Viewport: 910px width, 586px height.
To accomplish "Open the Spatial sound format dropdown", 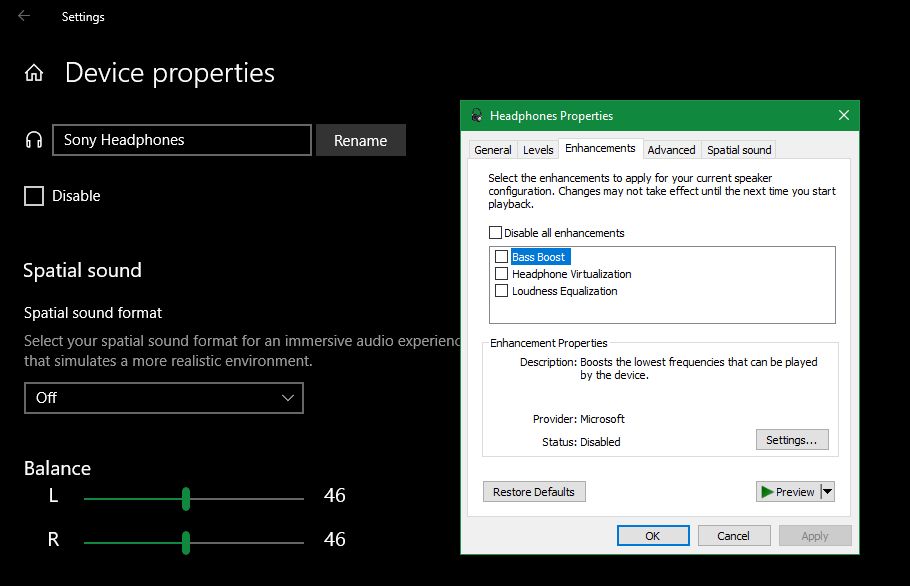I will tap(164, 398).
